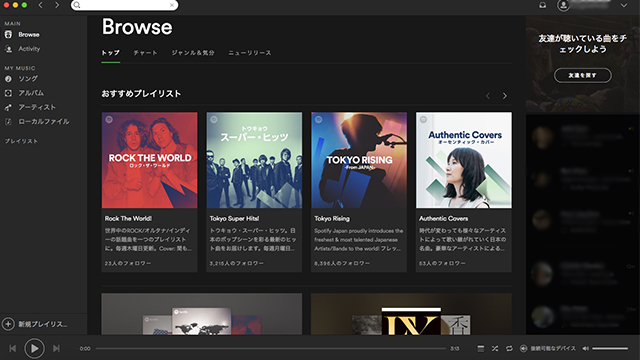Switch to the トップ tab
Image resolution: width=640 pixels, height=360 pixels.
tap(110, 53)
